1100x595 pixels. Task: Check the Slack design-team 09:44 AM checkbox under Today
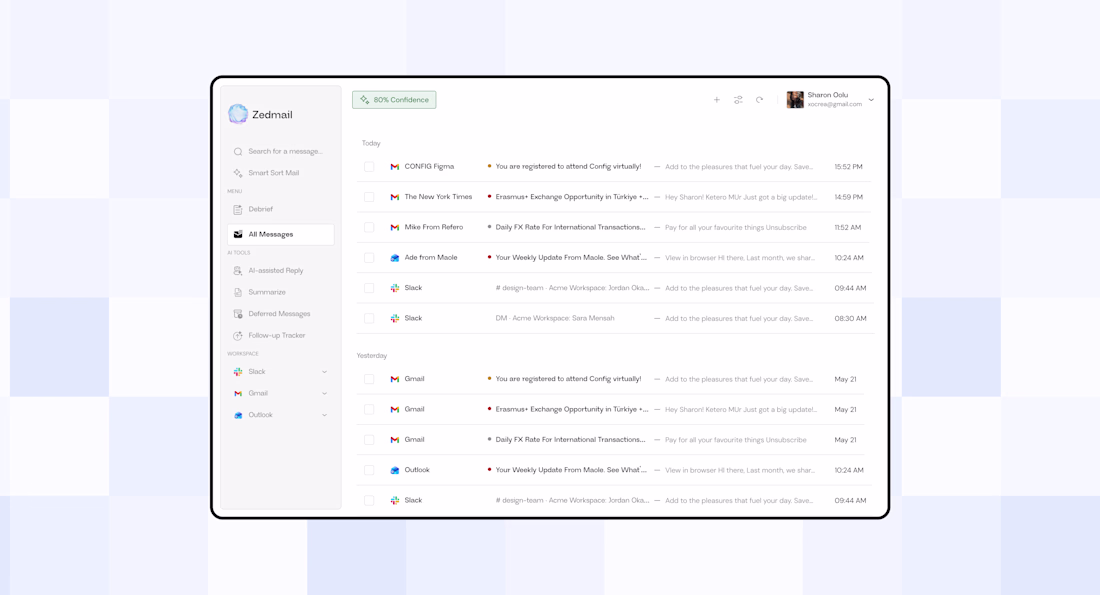click(369, 288)
